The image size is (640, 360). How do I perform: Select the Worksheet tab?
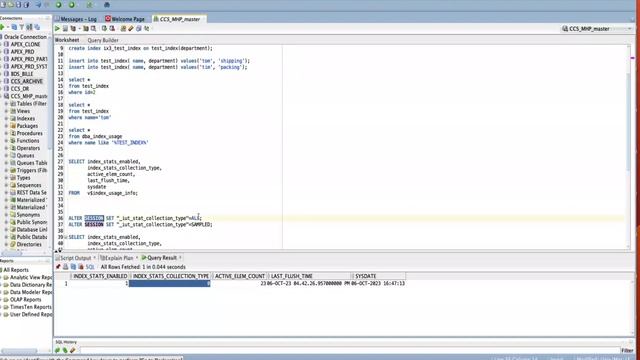67,40
